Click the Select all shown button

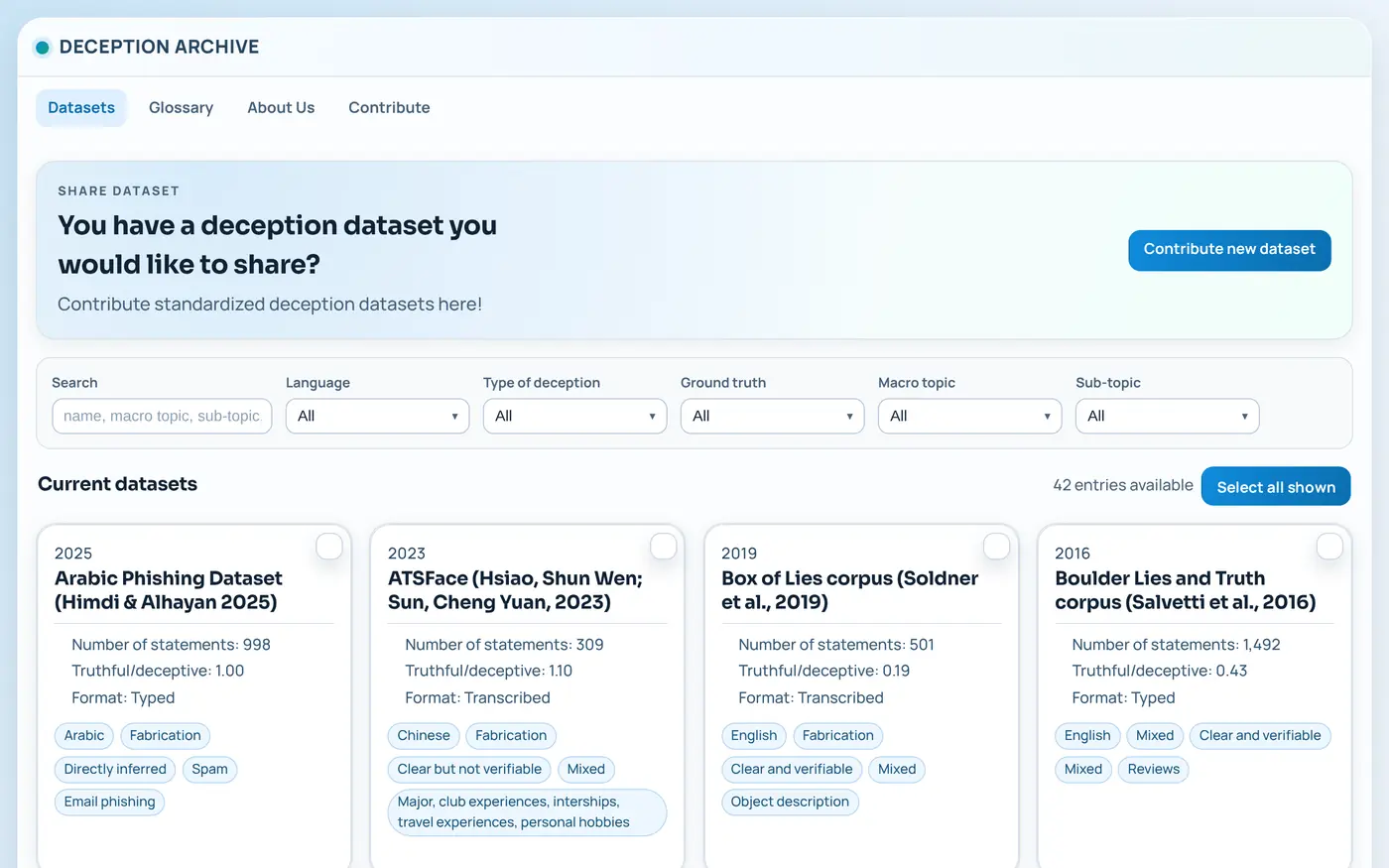(x=1276, y=487)
